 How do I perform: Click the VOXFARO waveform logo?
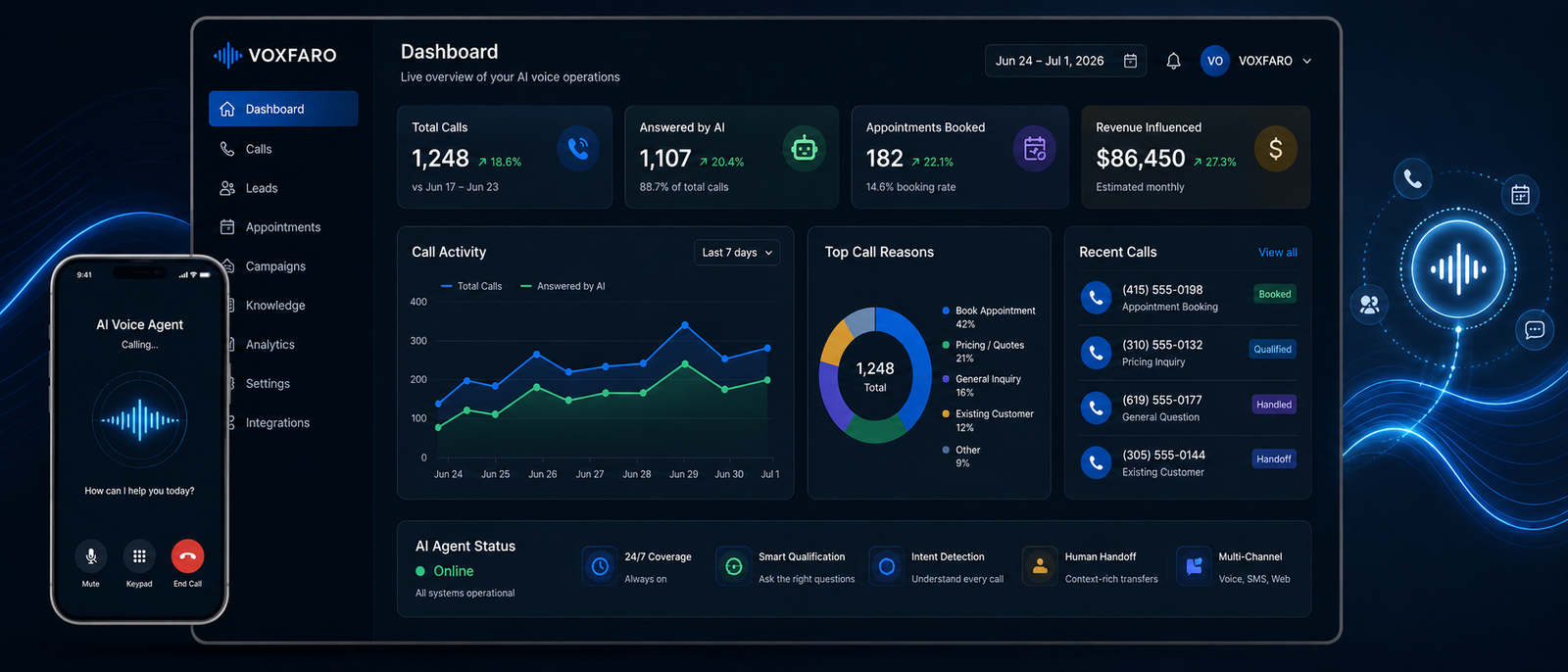coord(227,55)
